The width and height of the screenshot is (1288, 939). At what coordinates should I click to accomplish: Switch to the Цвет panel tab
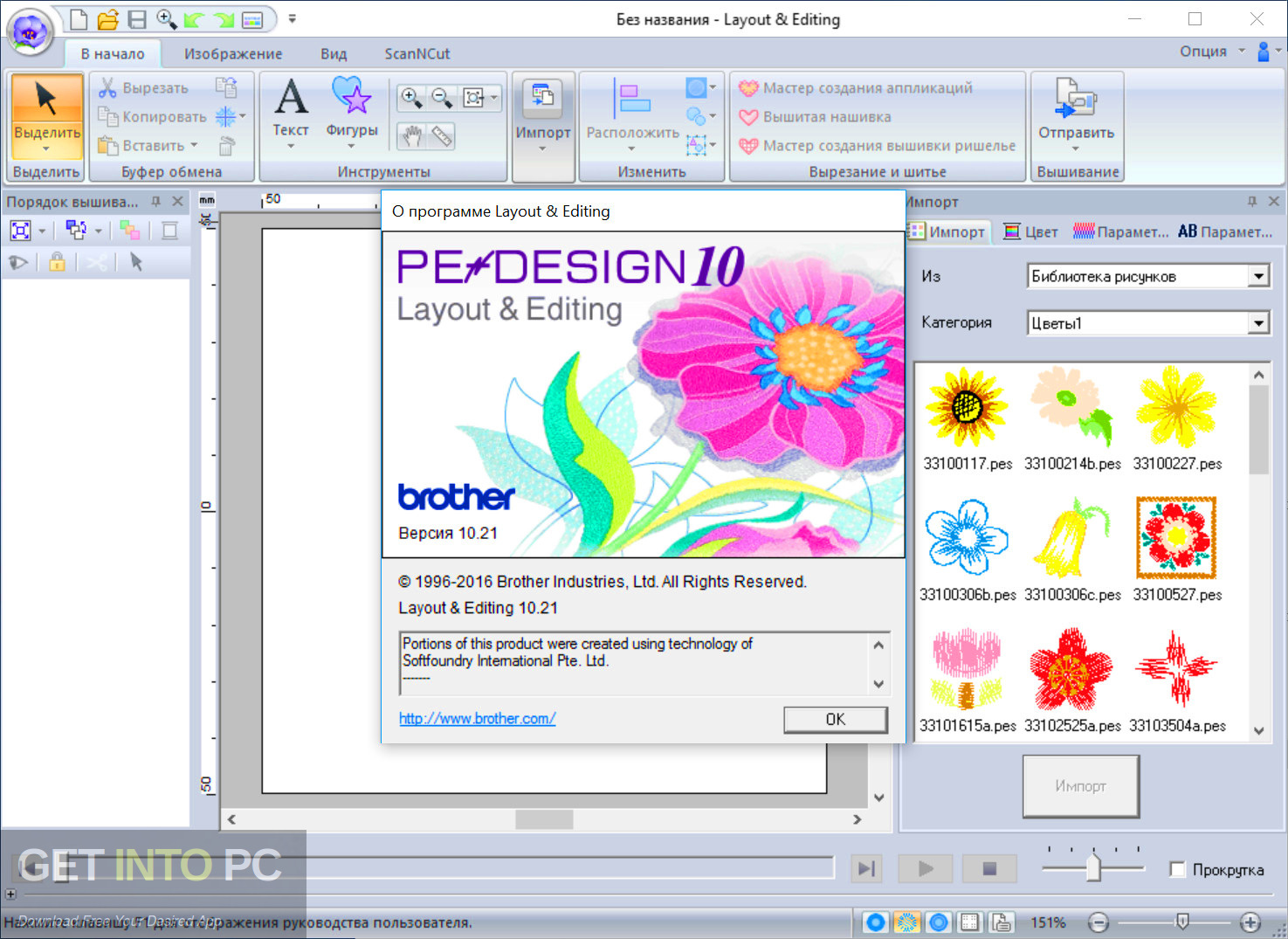(1031, 231)
